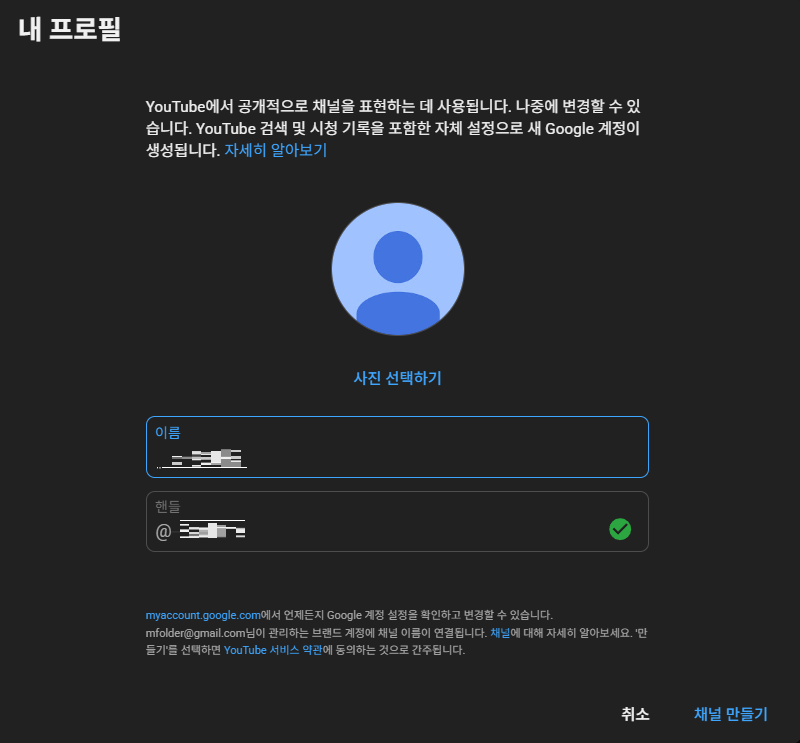Click the 채널 만들기 button
Viewport: 800px width, 743px height.
click(731, 714)
